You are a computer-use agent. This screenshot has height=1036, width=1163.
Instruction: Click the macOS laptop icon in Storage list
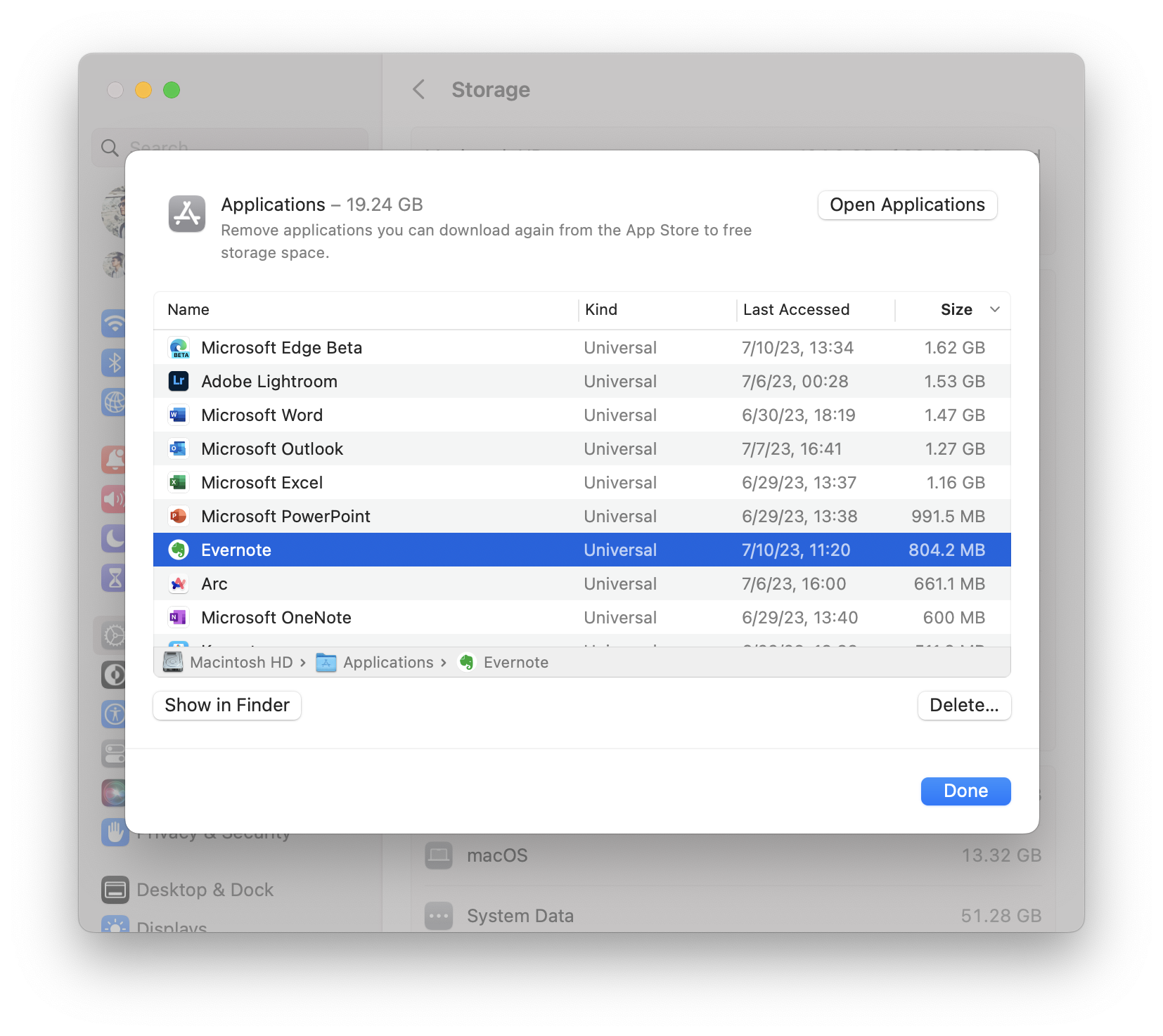pyautogui.click(x=439, y=855)
